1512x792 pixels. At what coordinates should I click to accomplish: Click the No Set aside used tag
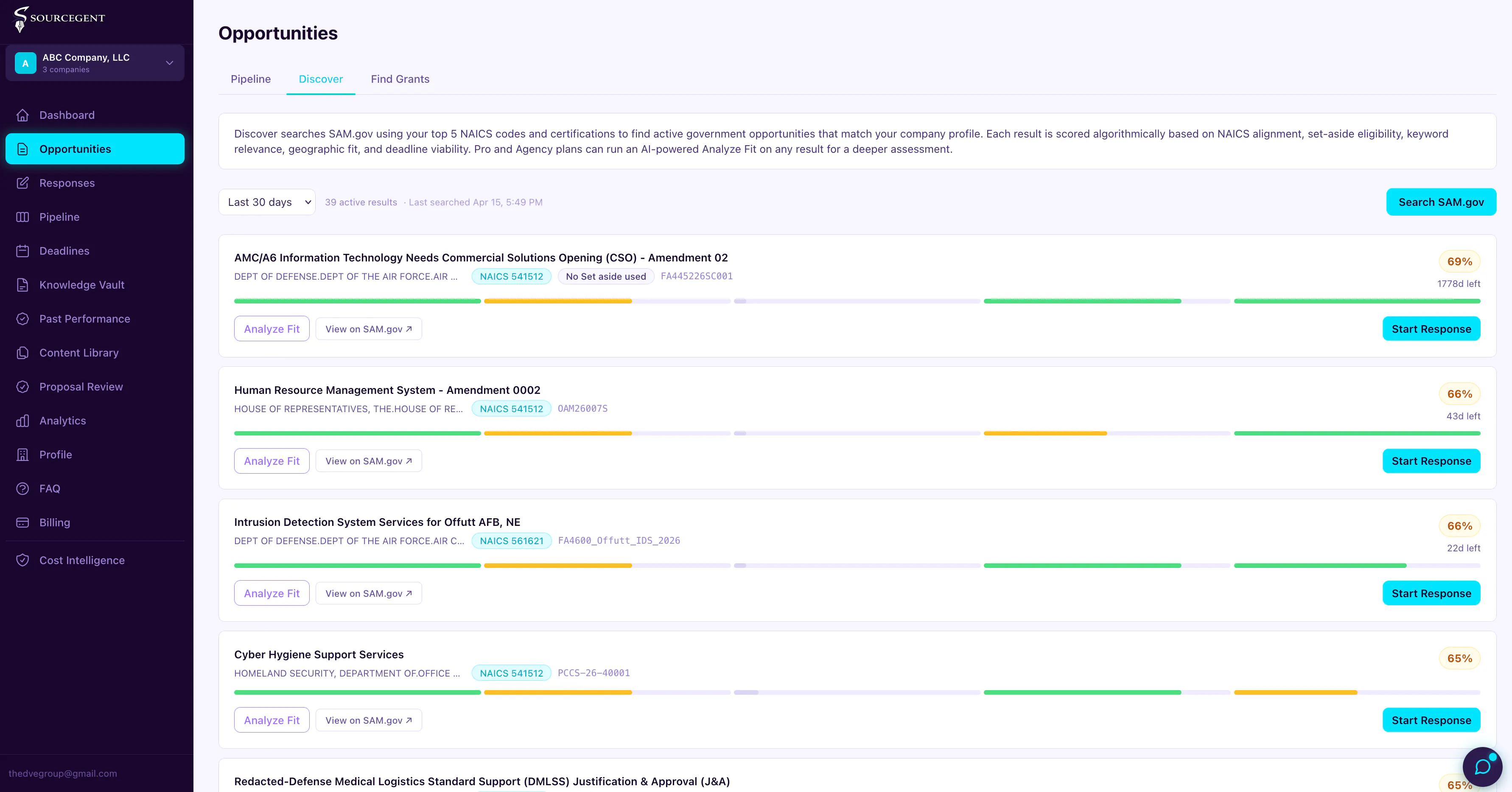click(606, 276)
